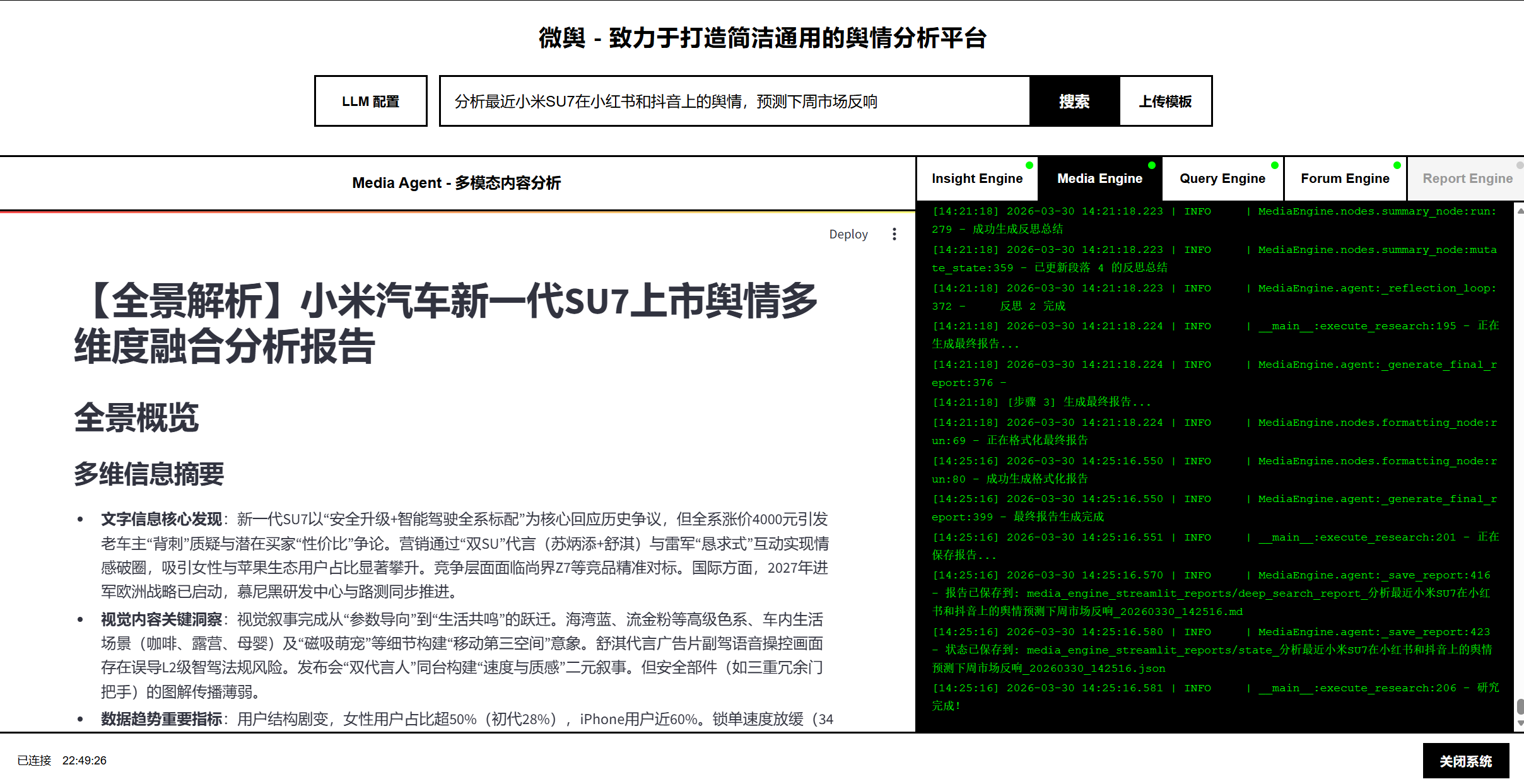1524x784 pixels.
Task: Select the active Media Engine tab
Action: coord(1099,178)
